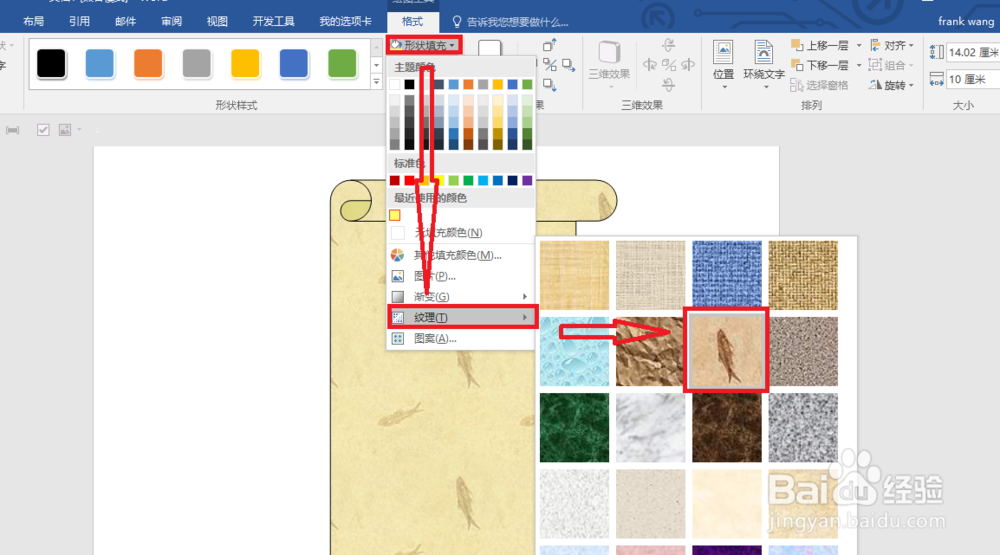Select the recycled paper texture

651,504
